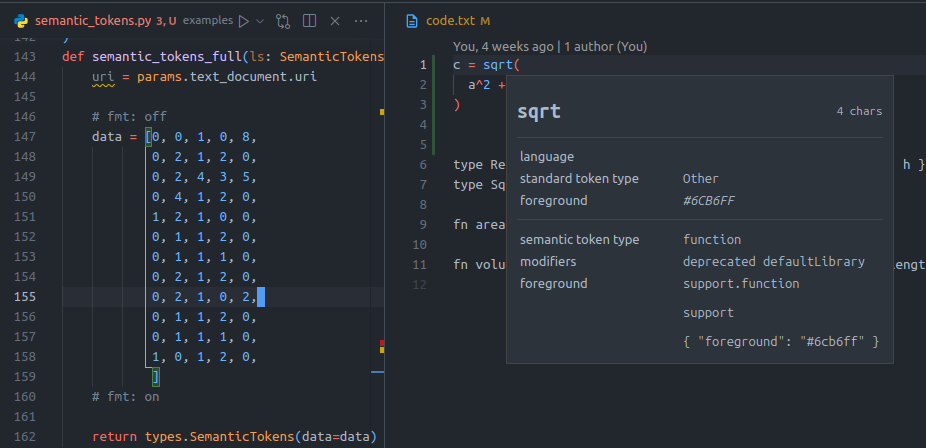Click the 'function' semantic token type value

coord(712,240)
